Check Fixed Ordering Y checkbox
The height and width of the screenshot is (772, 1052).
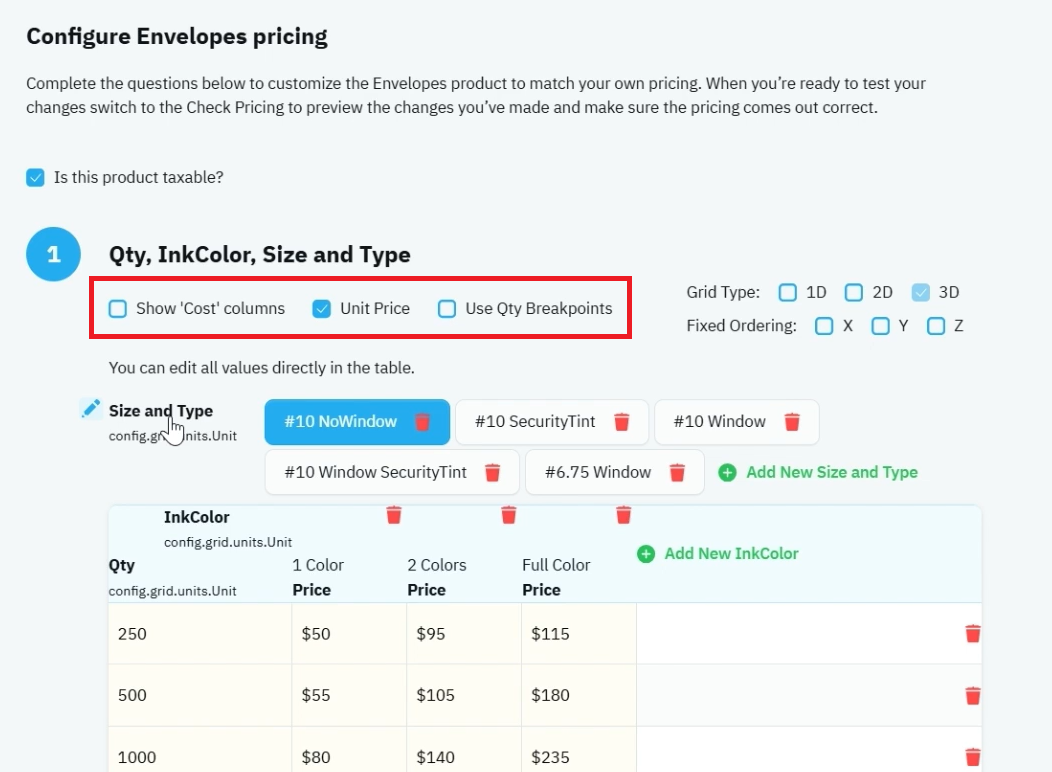880,327
